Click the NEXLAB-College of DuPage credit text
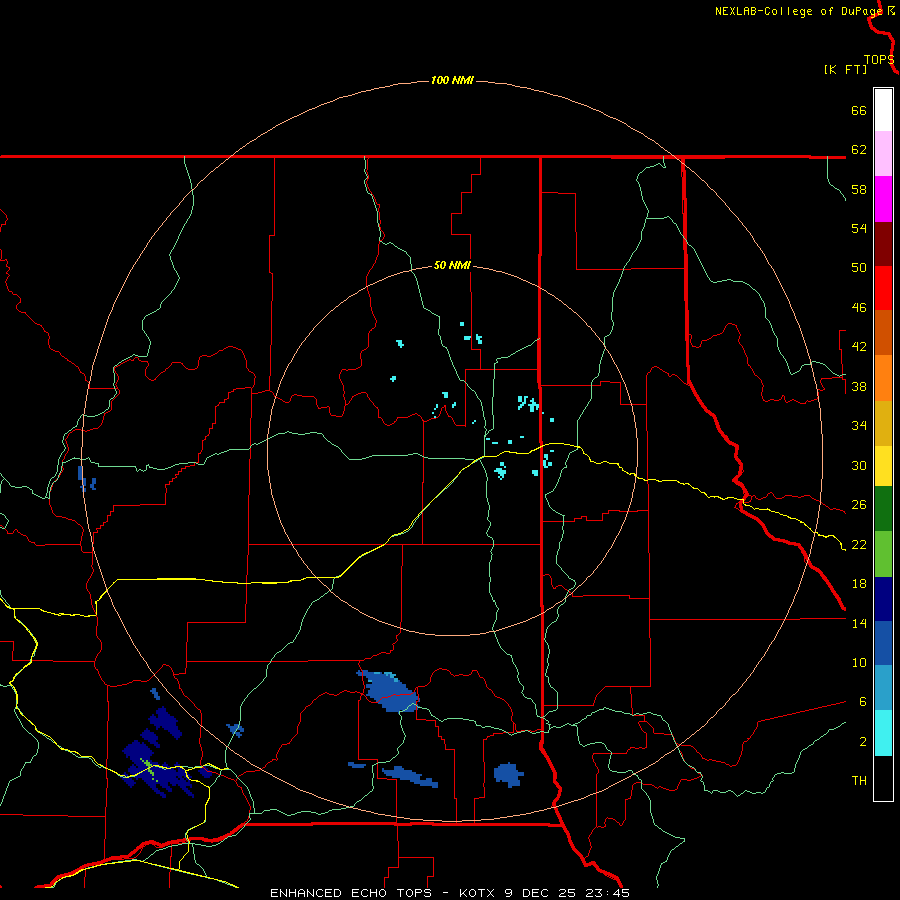The width and height of the screenshot is (900, 900). [798, 11]
